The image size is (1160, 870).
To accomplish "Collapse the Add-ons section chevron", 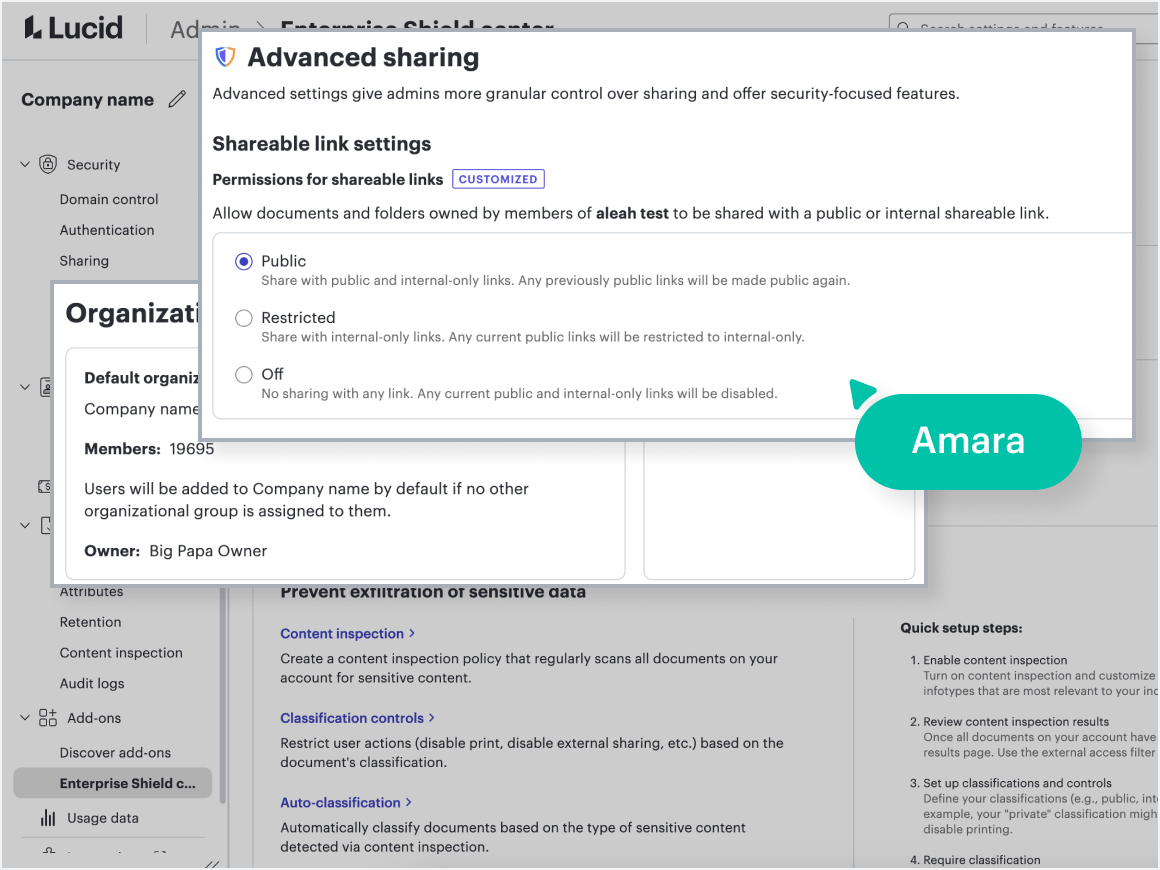I will pos(25,718).
